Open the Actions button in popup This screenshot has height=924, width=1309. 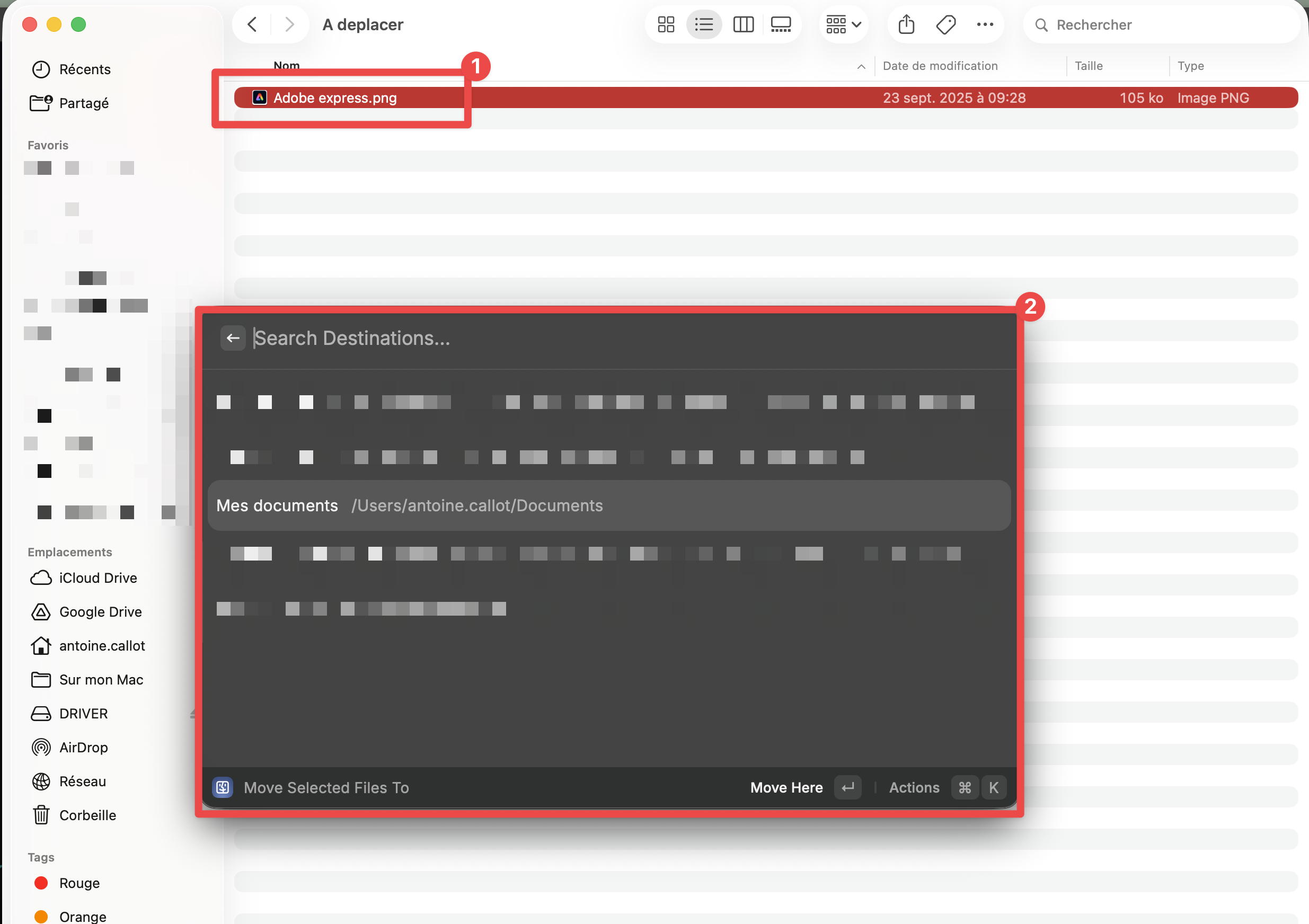pyautogui.click(x=914, y=787)
